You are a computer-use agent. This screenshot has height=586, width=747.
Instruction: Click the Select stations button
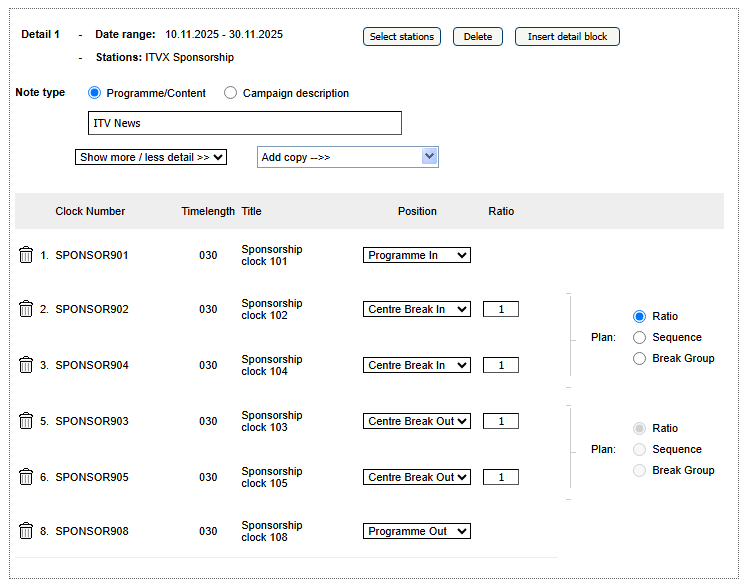pyautogui.click(x=402, y=37)
